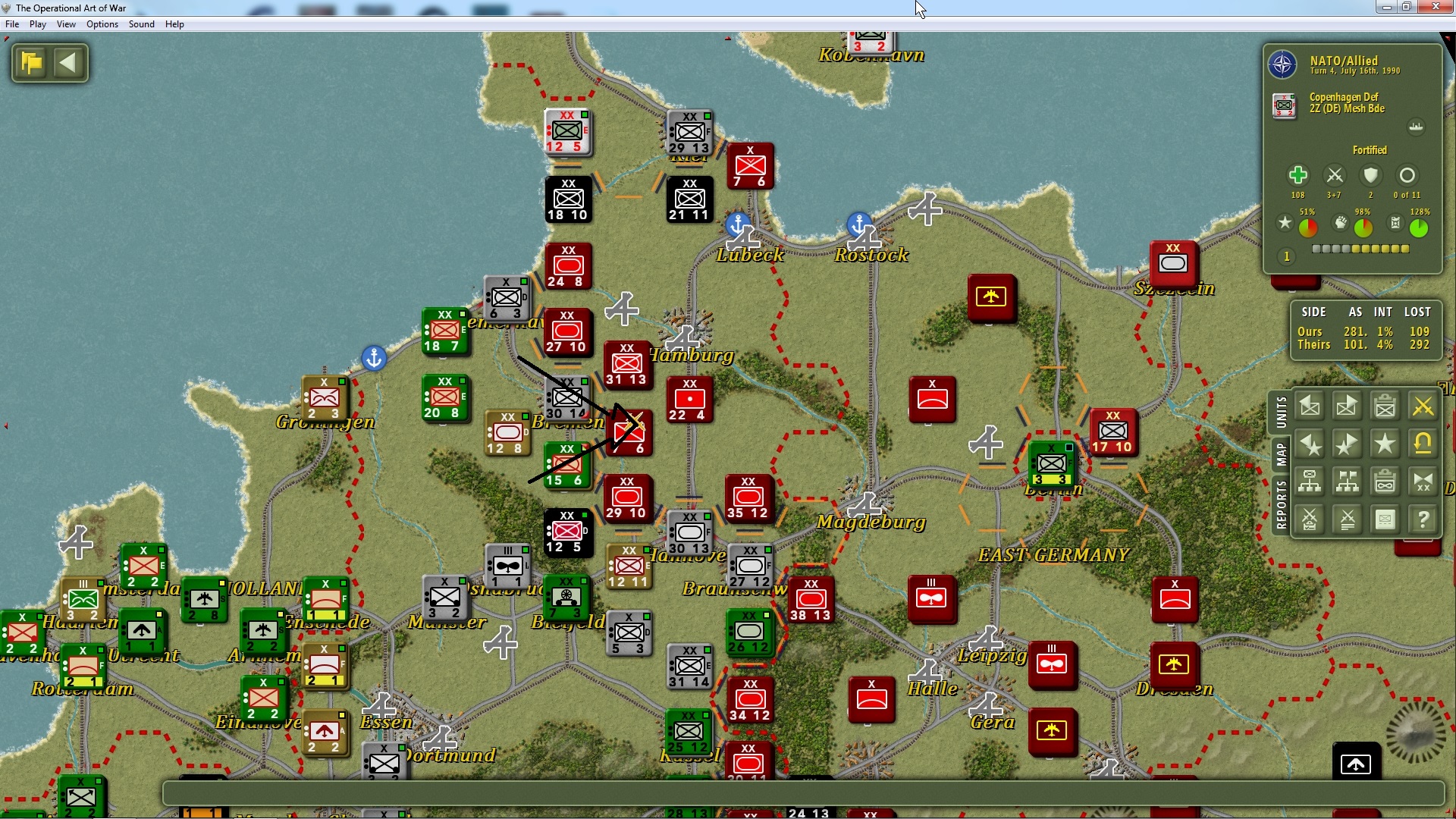Click the anchor port icon near Rostock
This screenshot has width=1456, height=819.
[x=858, y=224]
